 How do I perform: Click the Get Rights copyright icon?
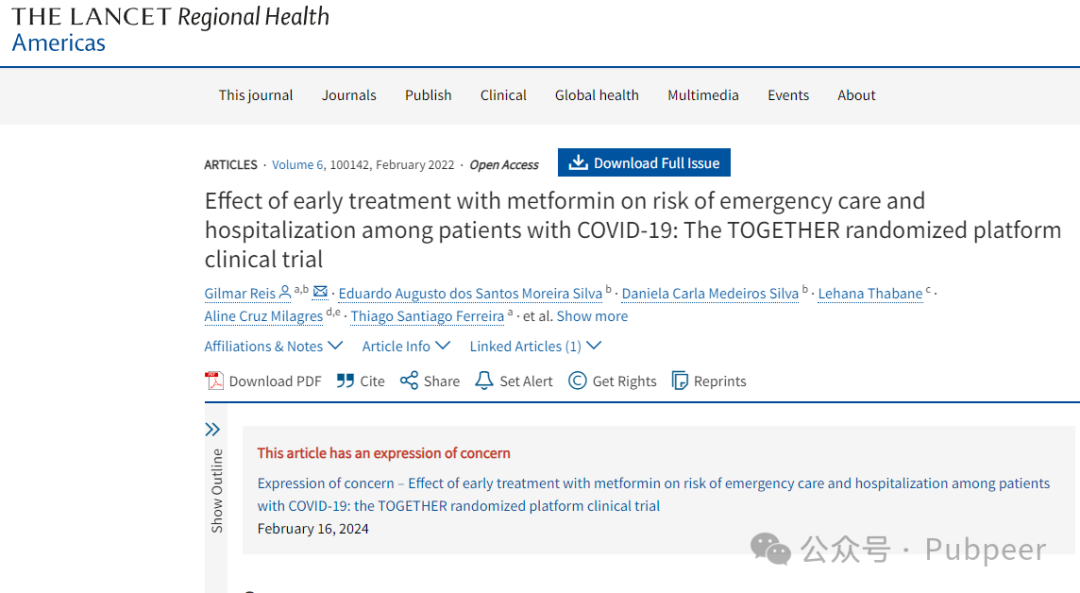coord(577,381)
